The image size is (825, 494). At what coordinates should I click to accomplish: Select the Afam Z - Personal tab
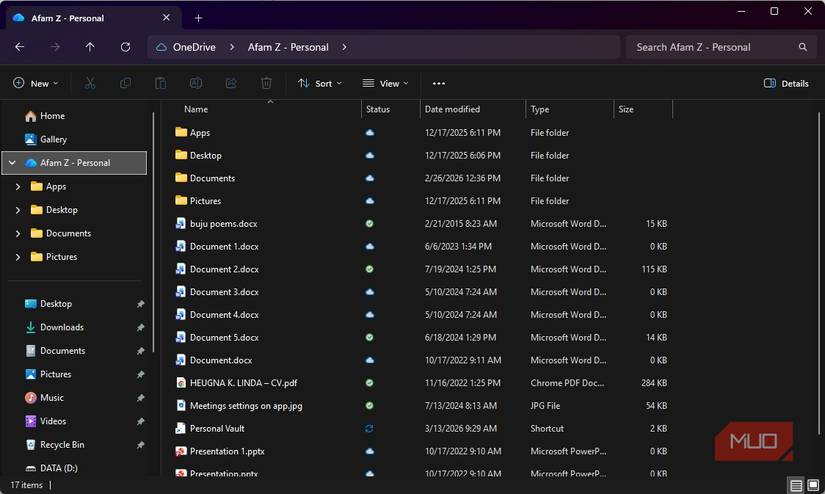(x=93, y=18)
